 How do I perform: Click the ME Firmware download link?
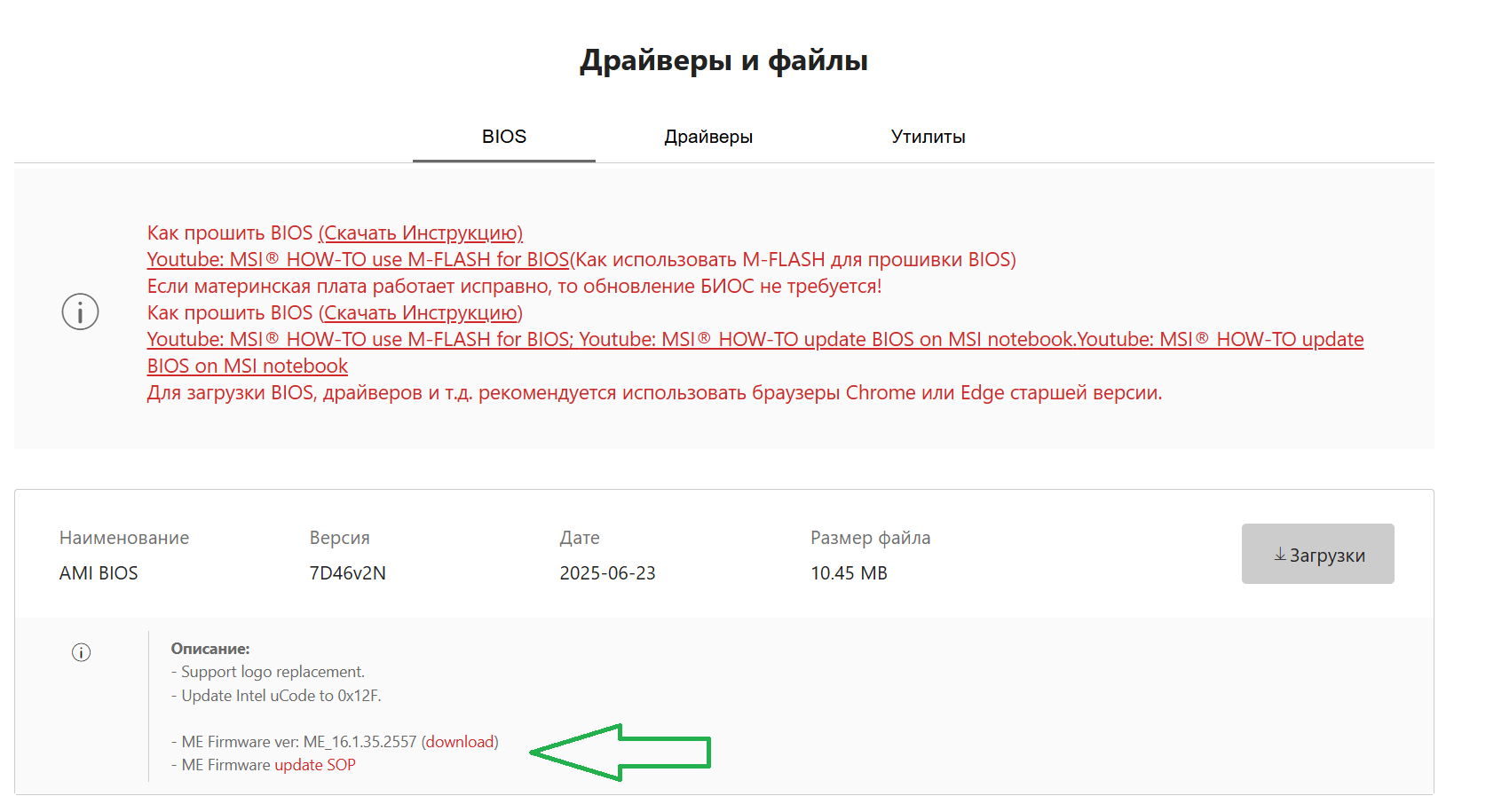click(460, 742)
